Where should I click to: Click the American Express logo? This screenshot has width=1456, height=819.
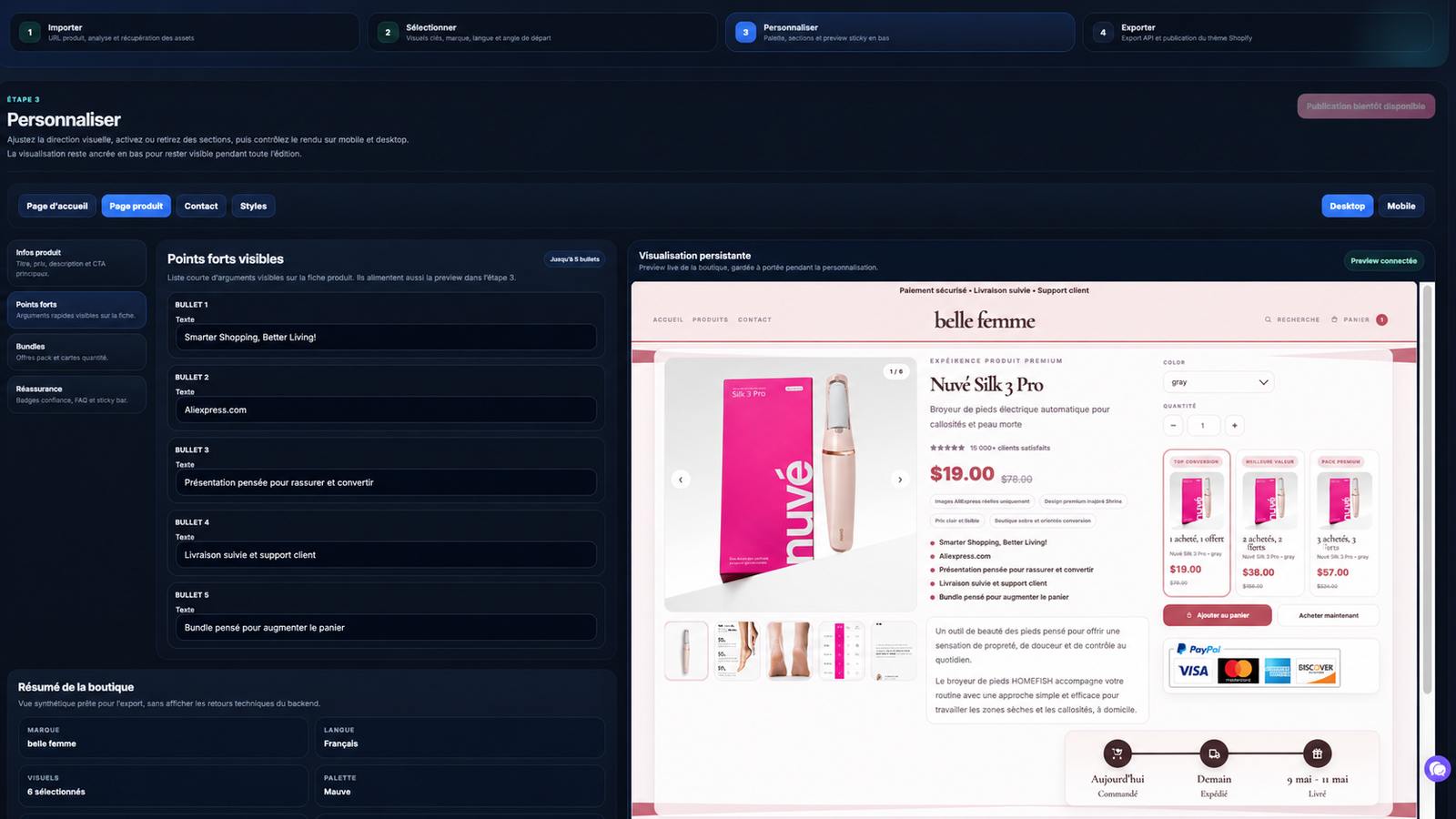click(1278, 672)
